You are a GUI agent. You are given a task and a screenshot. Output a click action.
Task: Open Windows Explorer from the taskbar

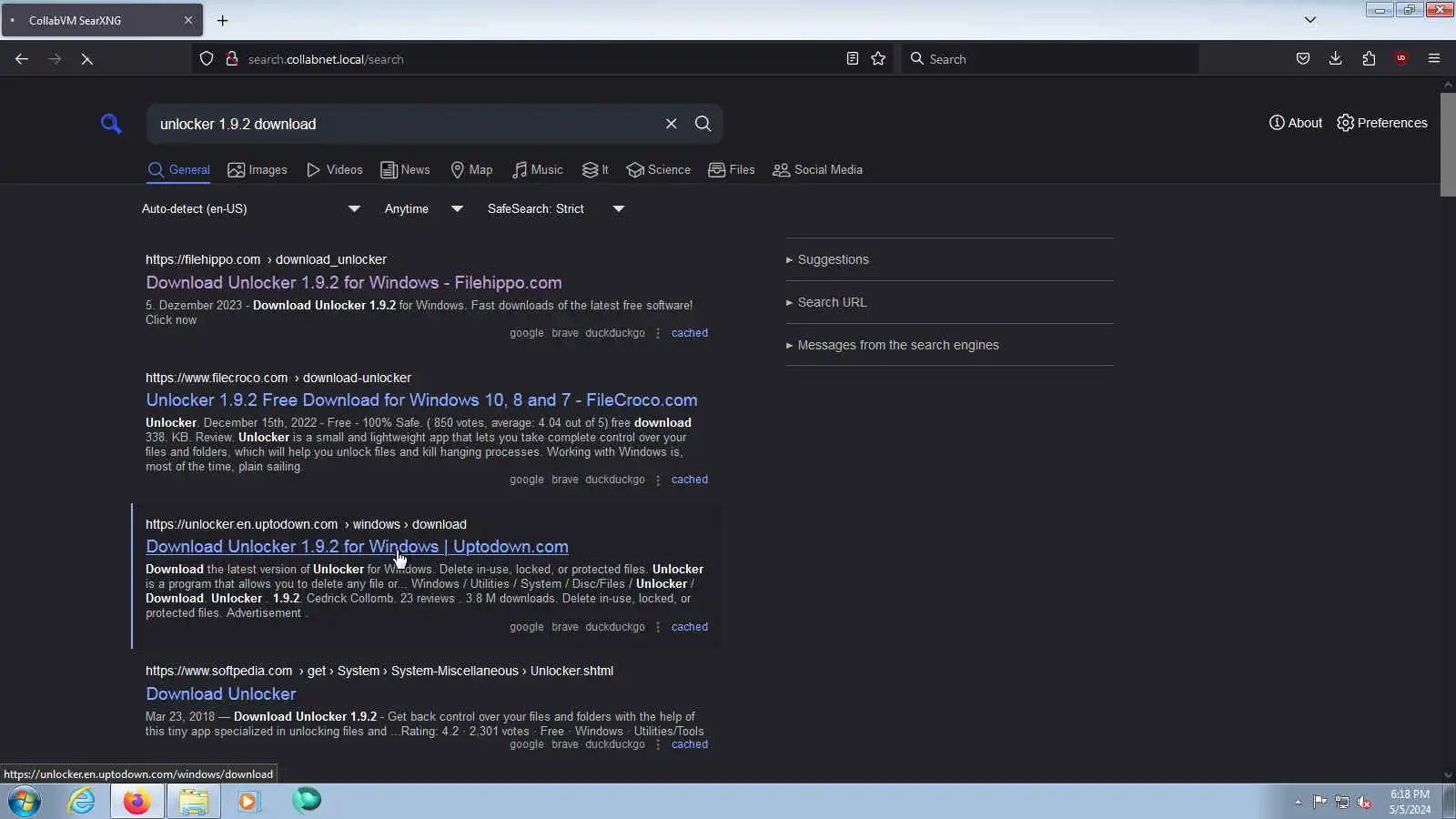[x=193, y=802]
